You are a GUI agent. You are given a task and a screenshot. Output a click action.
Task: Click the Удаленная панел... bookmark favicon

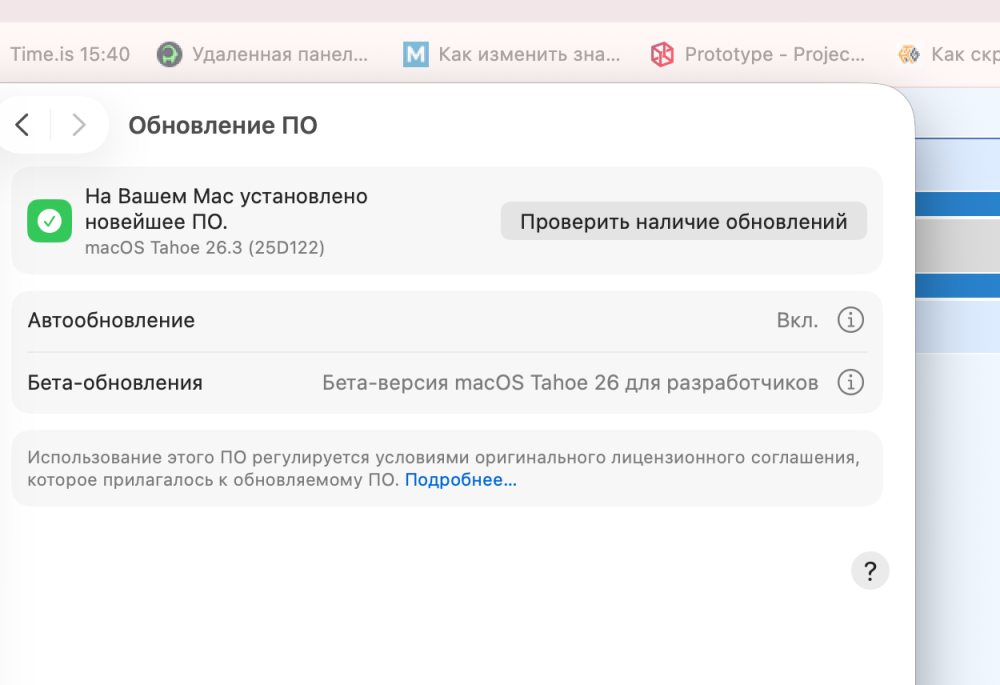click(169, 54)
